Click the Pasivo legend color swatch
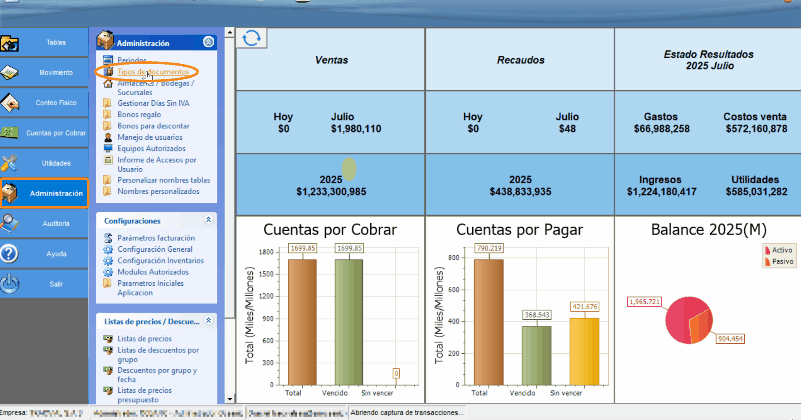The width and height of the screenshot is (801, 420). point(767,260)
